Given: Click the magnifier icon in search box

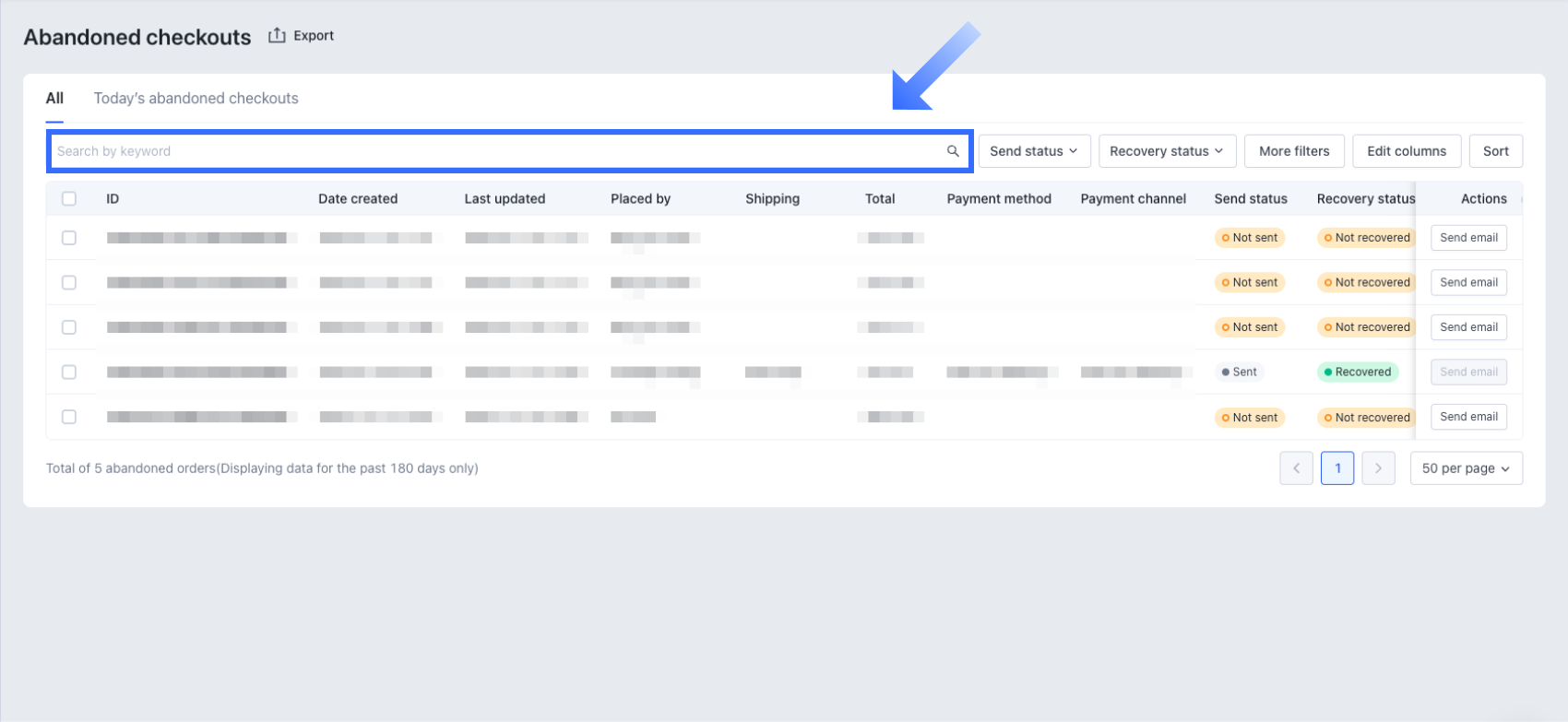Looking at the screenshot, I should [x=953, y=151].
